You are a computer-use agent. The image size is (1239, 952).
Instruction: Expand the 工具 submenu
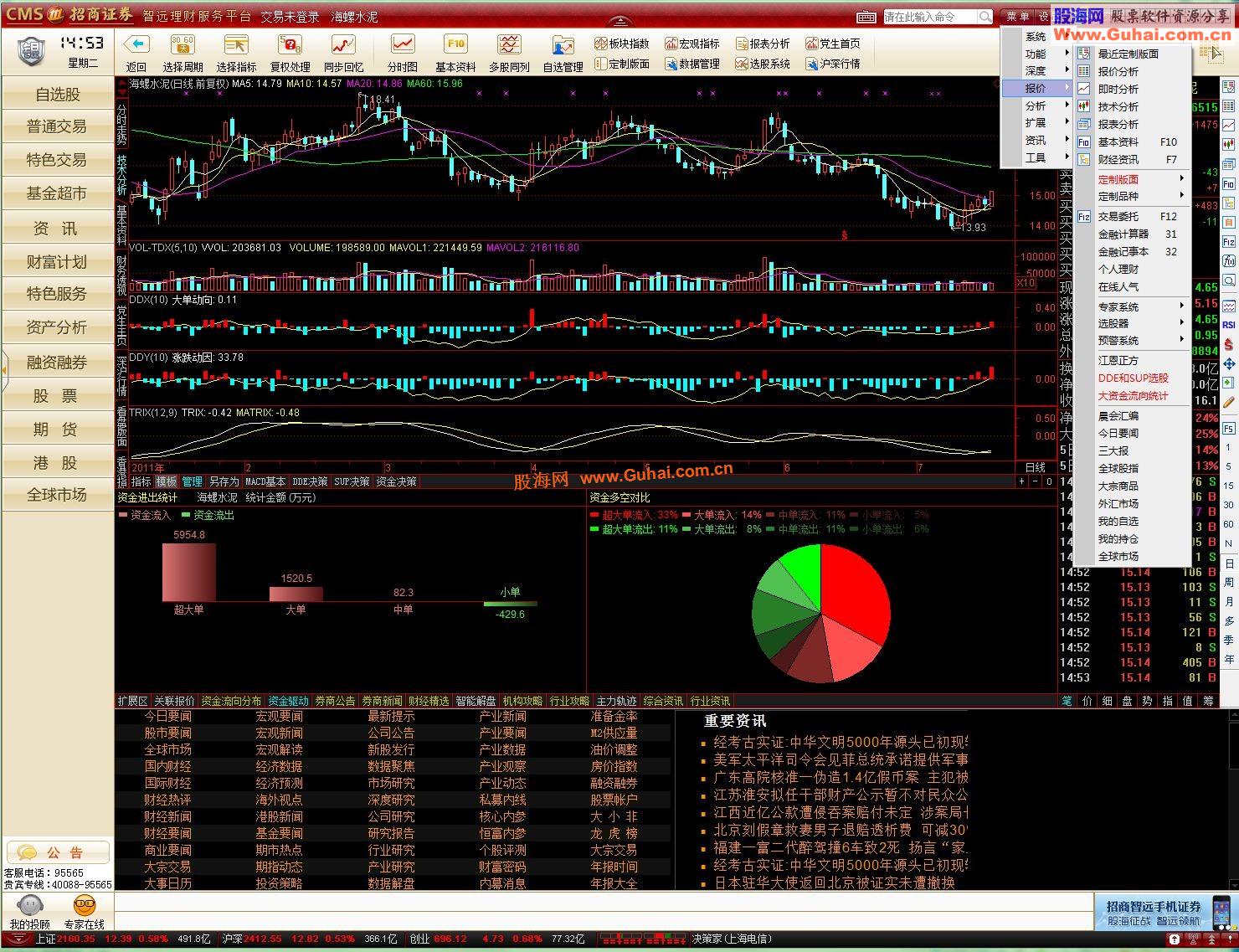pyautogui.click(x=1037, y=158)
